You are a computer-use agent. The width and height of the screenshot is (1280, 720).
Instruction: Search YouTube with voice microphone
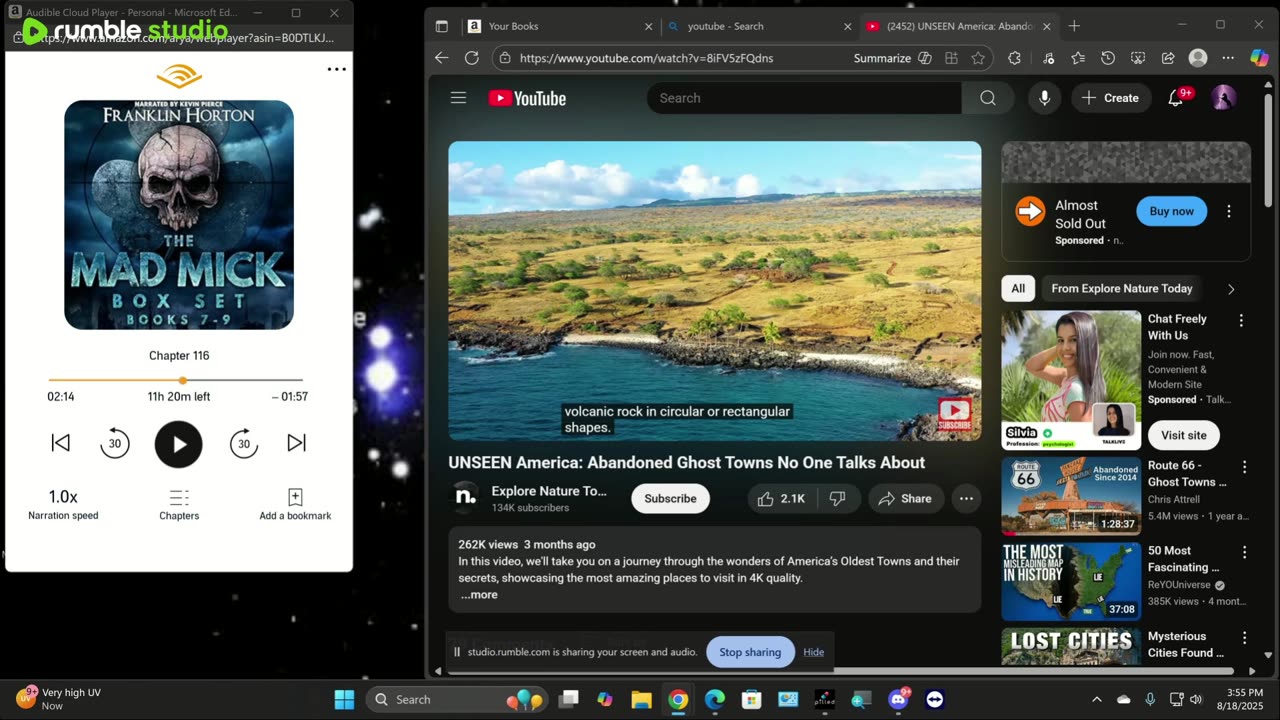pos(1044,98)
